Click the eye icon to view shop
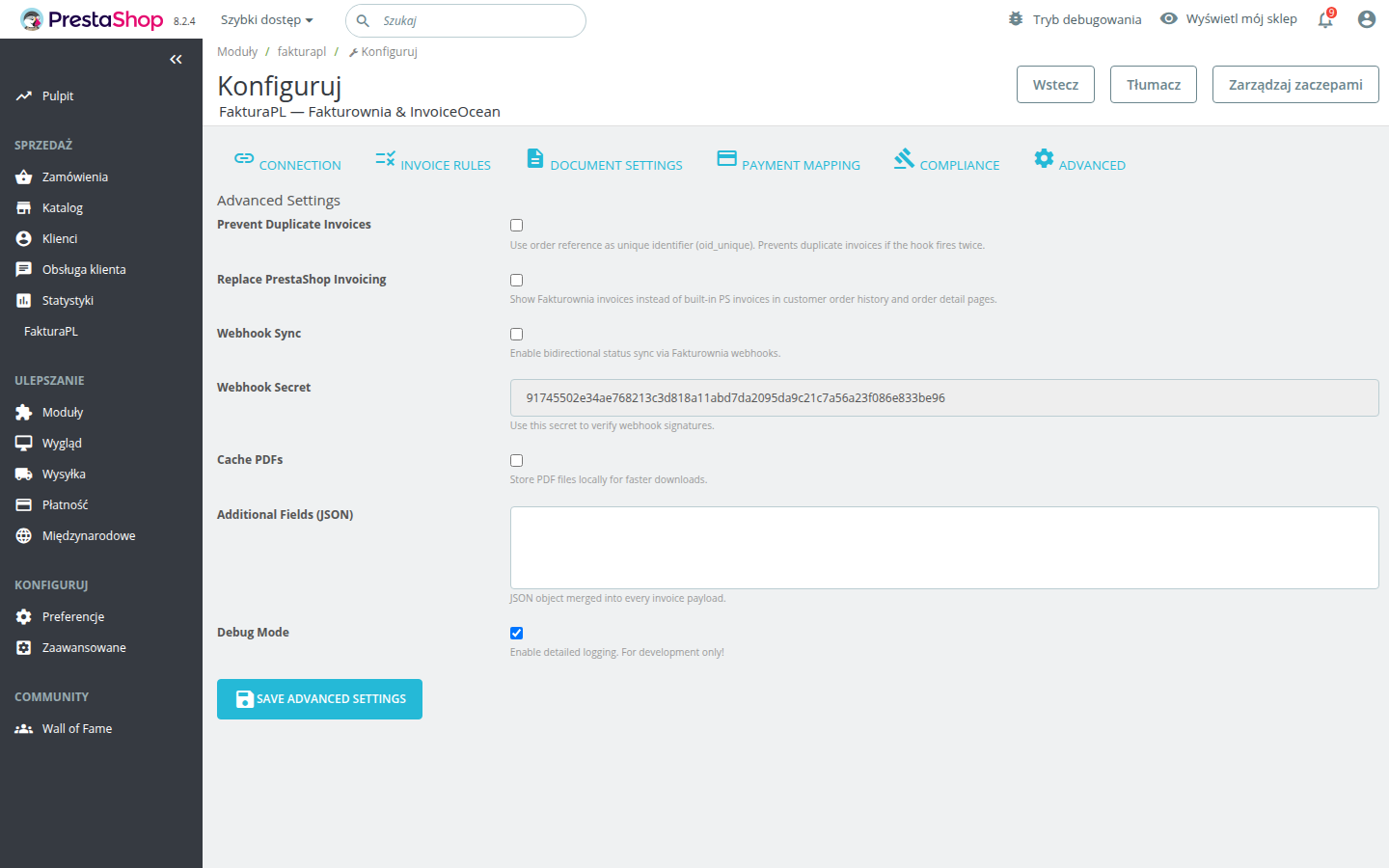The height and width of the screenshot is (868, 1389). pyautogui.click(x=1168, y=19)
